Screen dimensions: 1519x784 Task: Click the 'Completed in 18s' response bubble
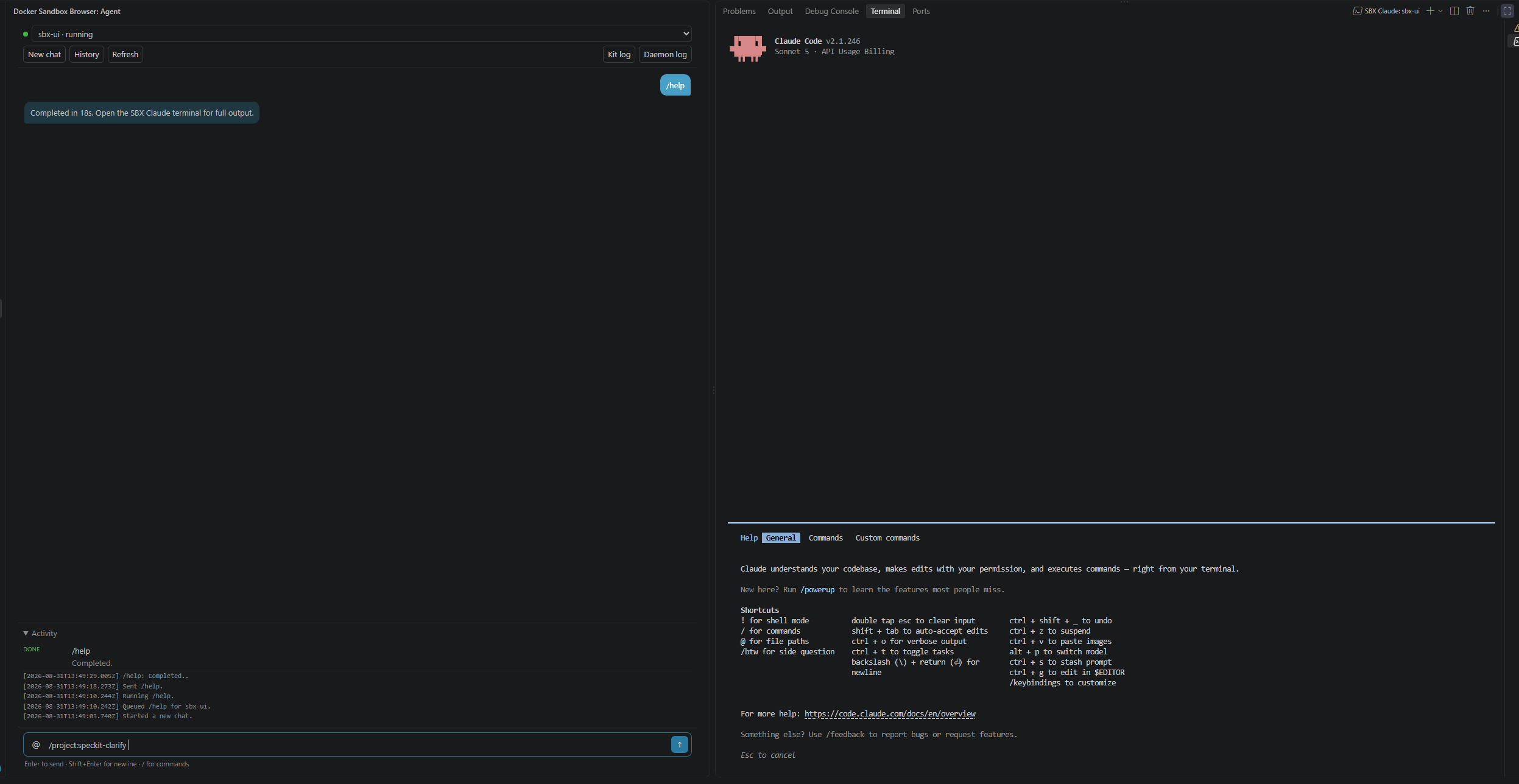pos(142,113)
